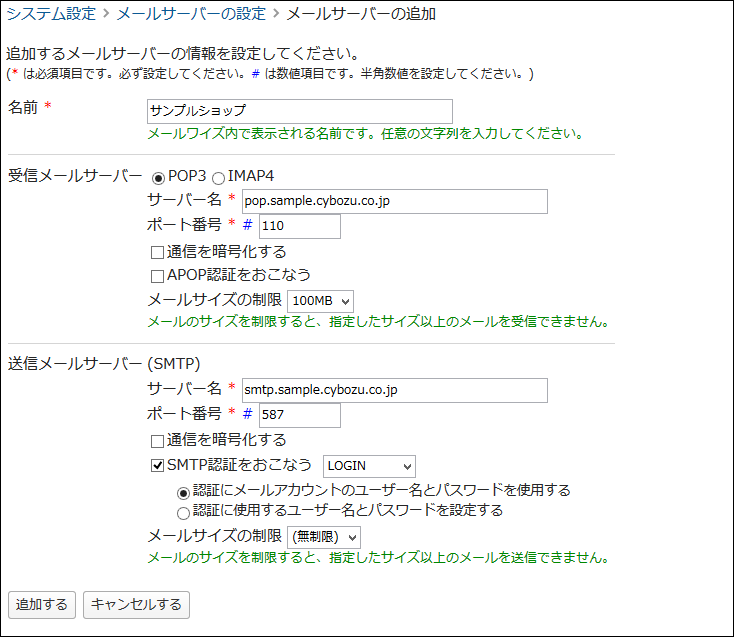
Task: Click the SMTP server name field
Action: click(x=395, y=390)
